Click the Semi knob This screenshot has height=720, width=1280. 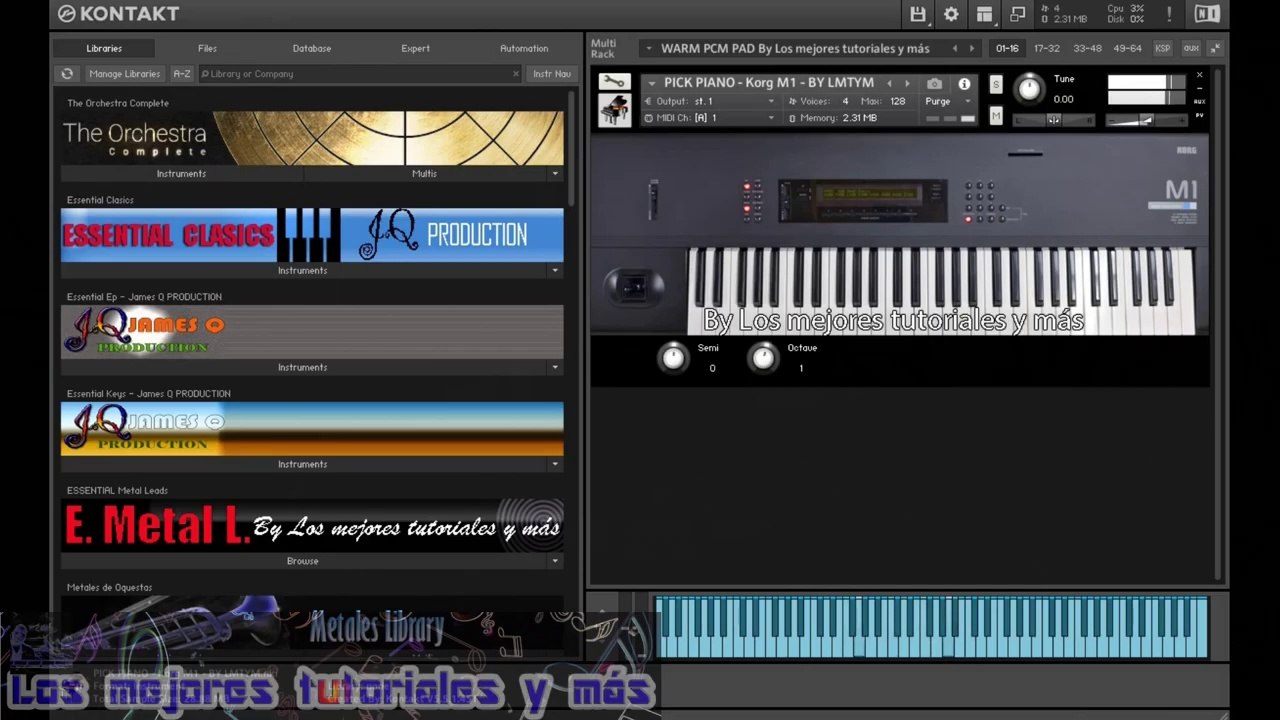coord(673,357)
